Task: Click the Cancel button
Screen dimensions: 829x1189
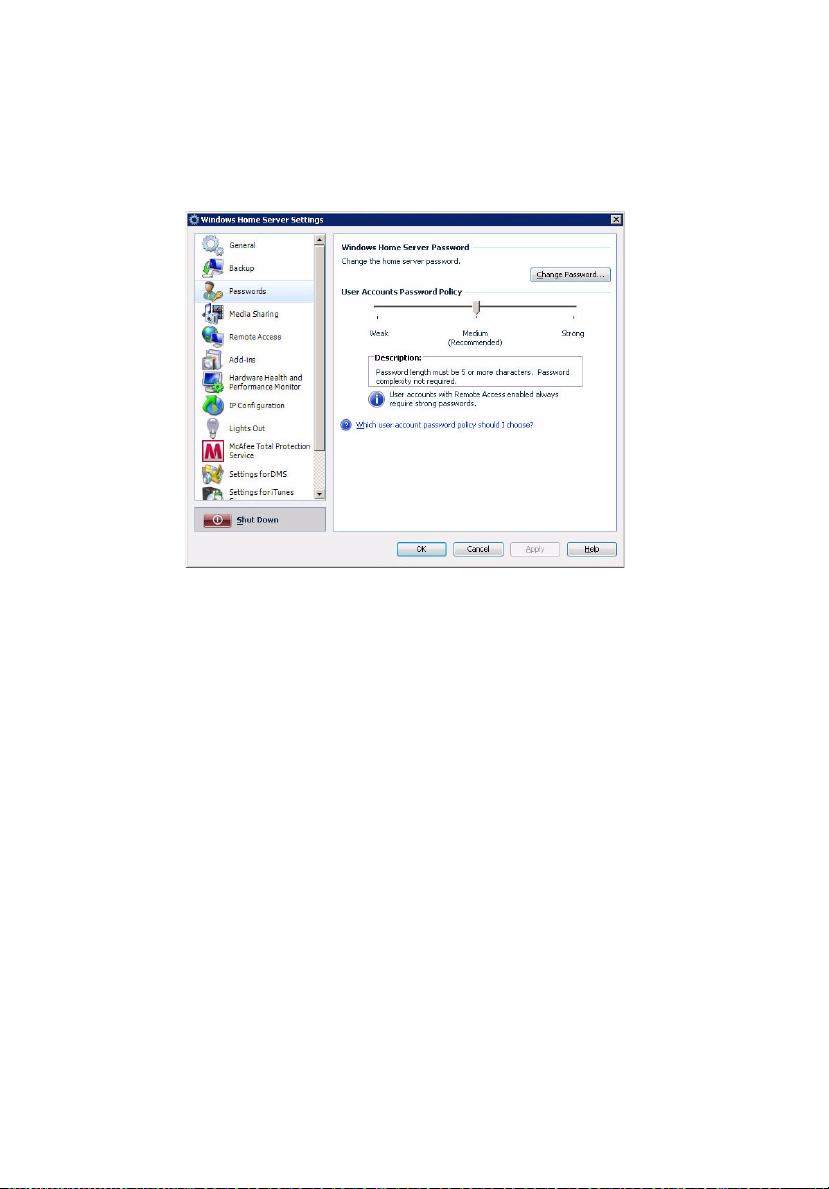Action: point(478,549)
